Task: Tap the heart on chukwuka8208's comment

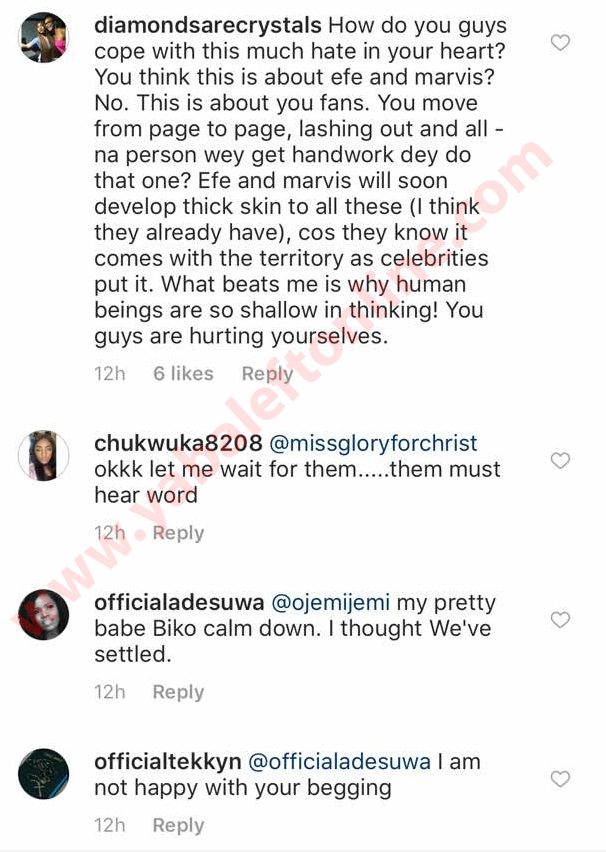Action: click(561, 461)
